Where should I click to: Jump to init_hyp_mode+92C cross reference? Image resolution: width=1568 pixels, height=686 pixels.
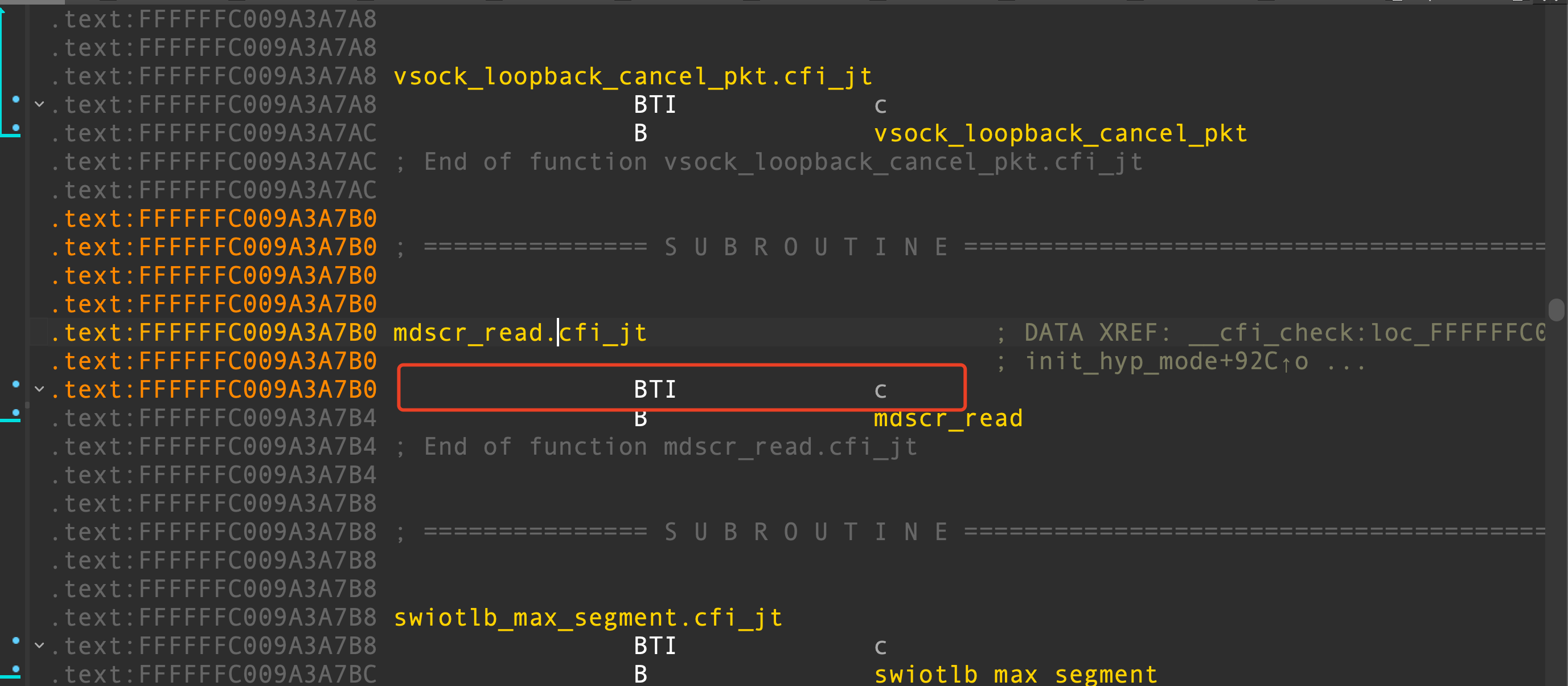[1166, 362]
